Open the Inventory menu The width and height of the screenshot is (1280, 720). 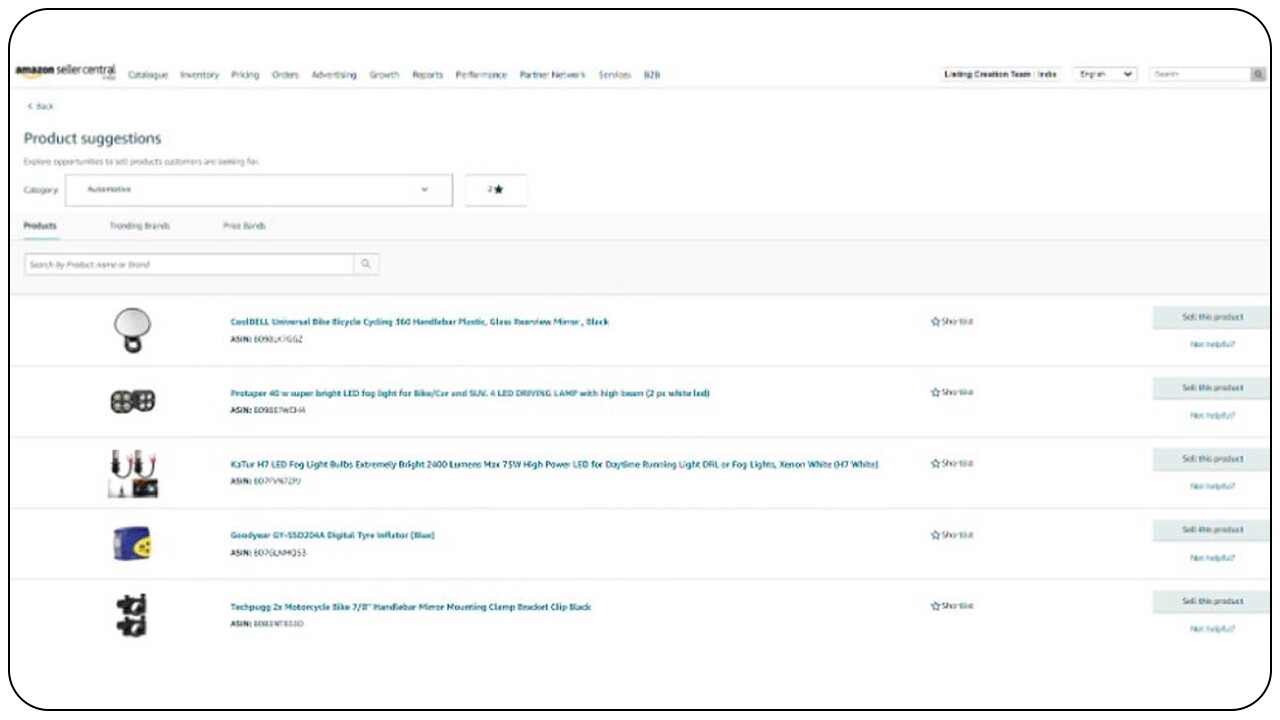tap(199, 75)
